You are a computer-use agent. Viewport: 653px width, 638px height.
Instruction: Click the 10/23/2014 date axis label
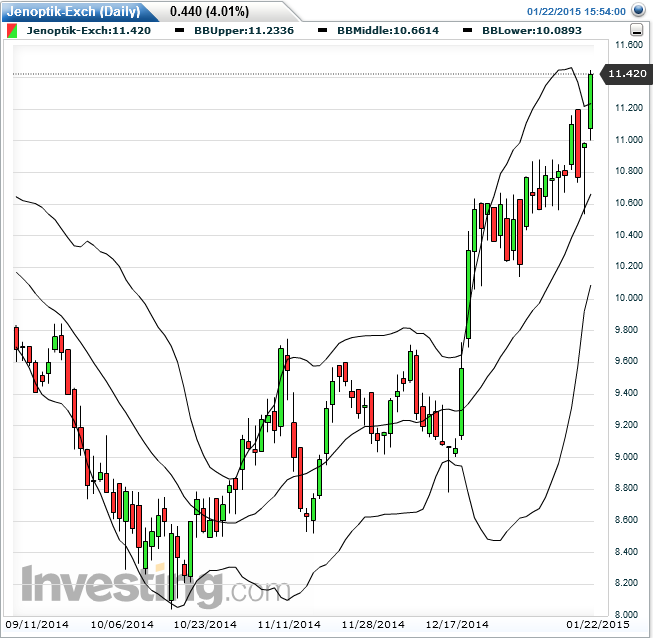(205, 625)
